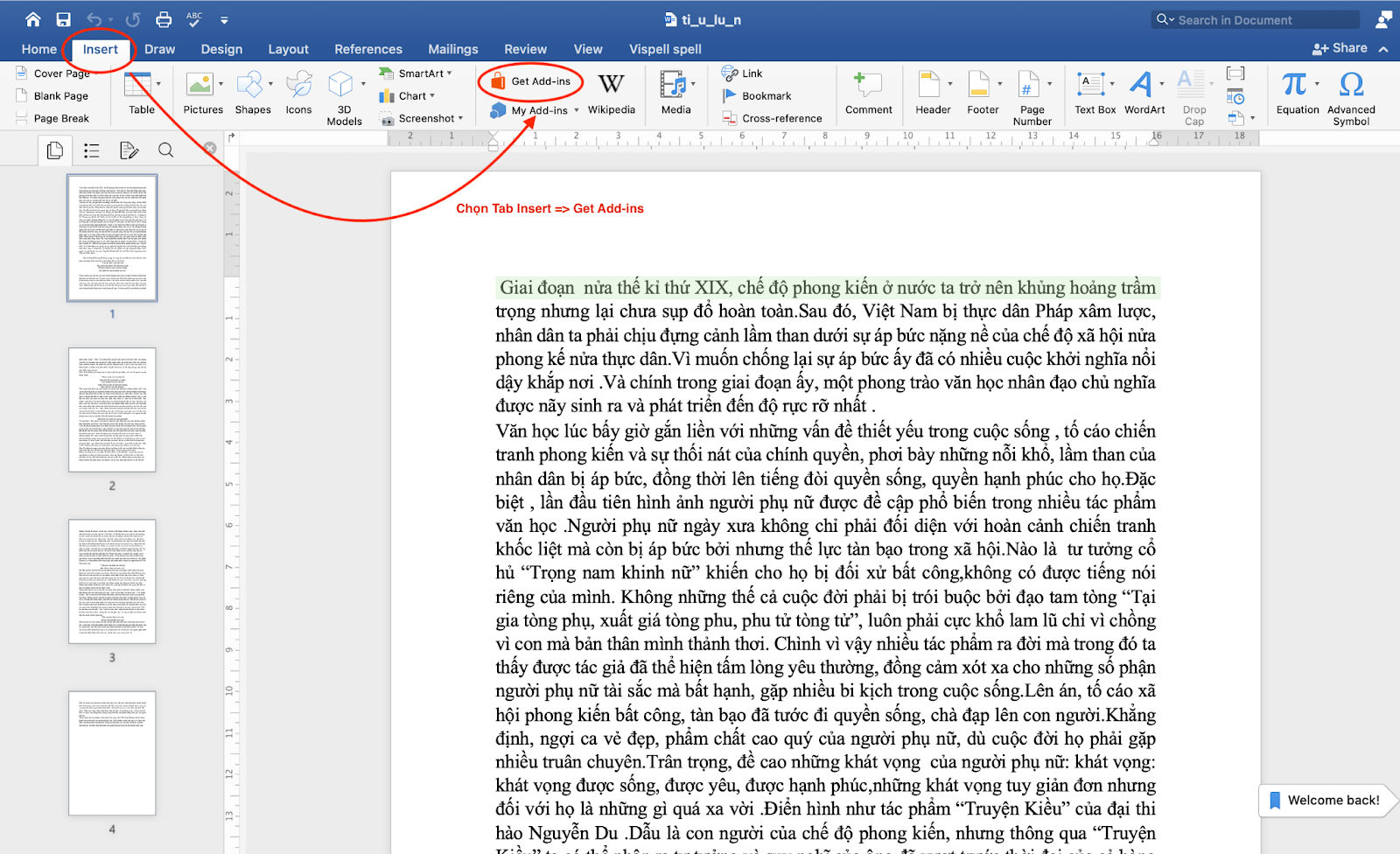The height and width of the screenshot is (854, 1400).
Task: Expand the Pictures dropdown arrow
Action: [220, 84]
